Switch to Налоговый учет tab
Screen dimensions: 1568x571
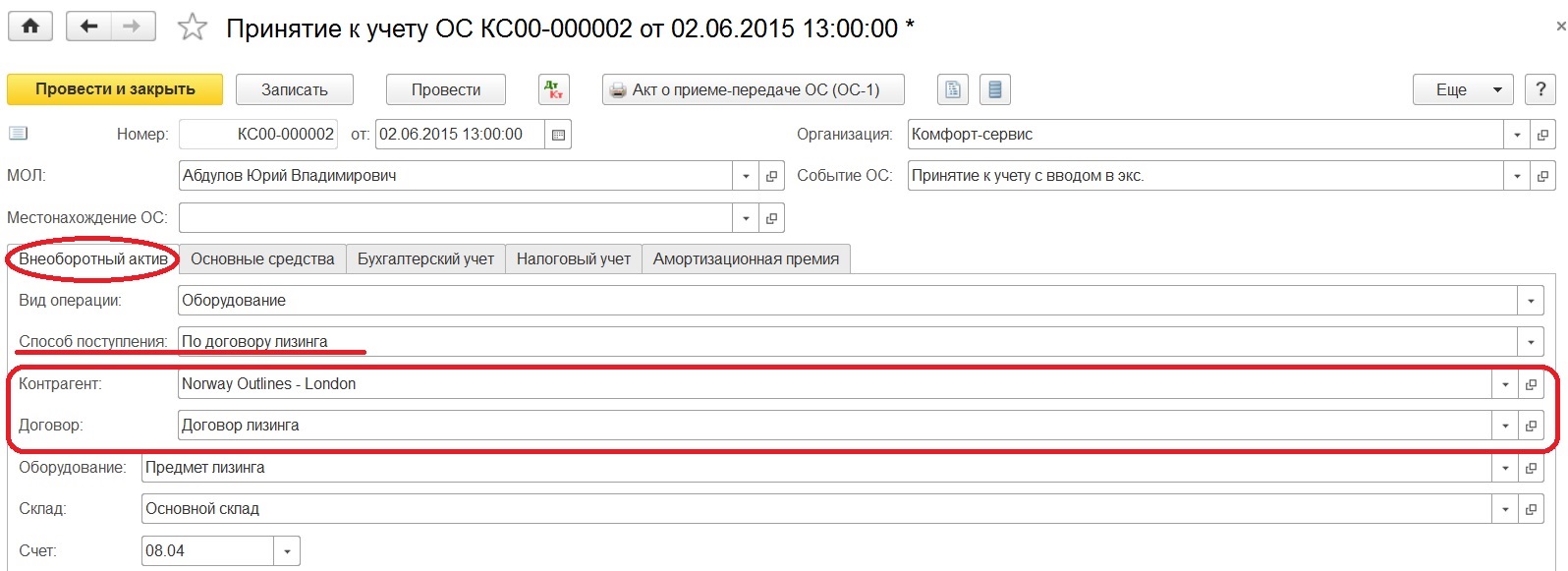pyautogui.click(x=574, y=259)
